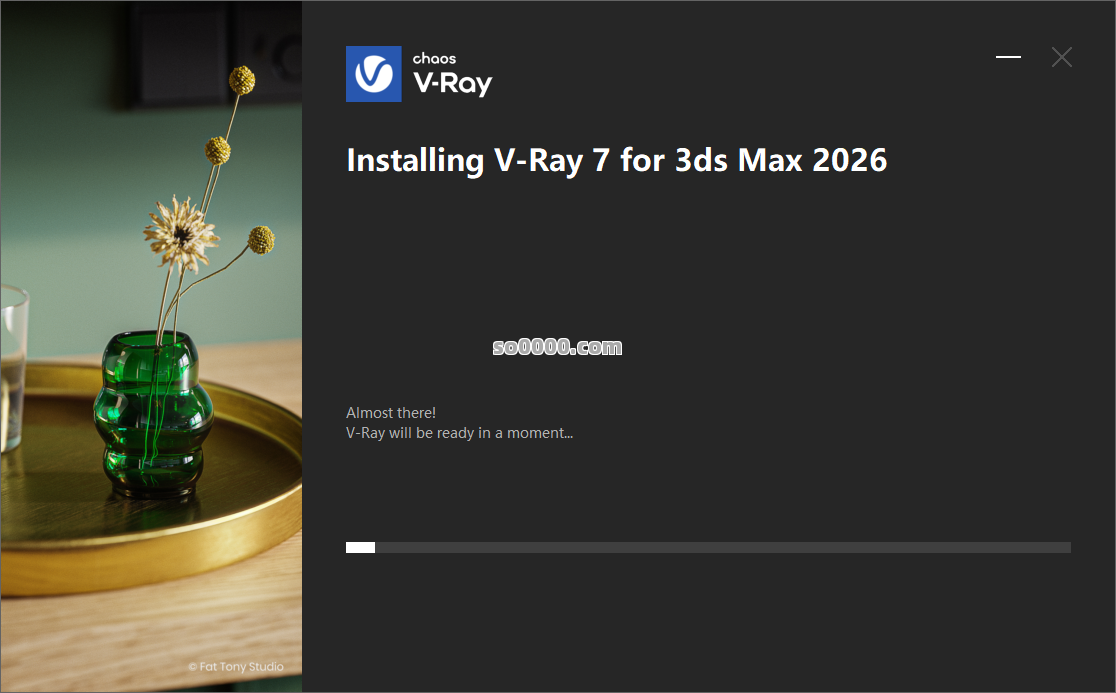Screen dimensions: 1116x693
Task: Click the "Installing V-Ray 7 for 3ds Max 2026" heading
Action: [x=616, y=161]
